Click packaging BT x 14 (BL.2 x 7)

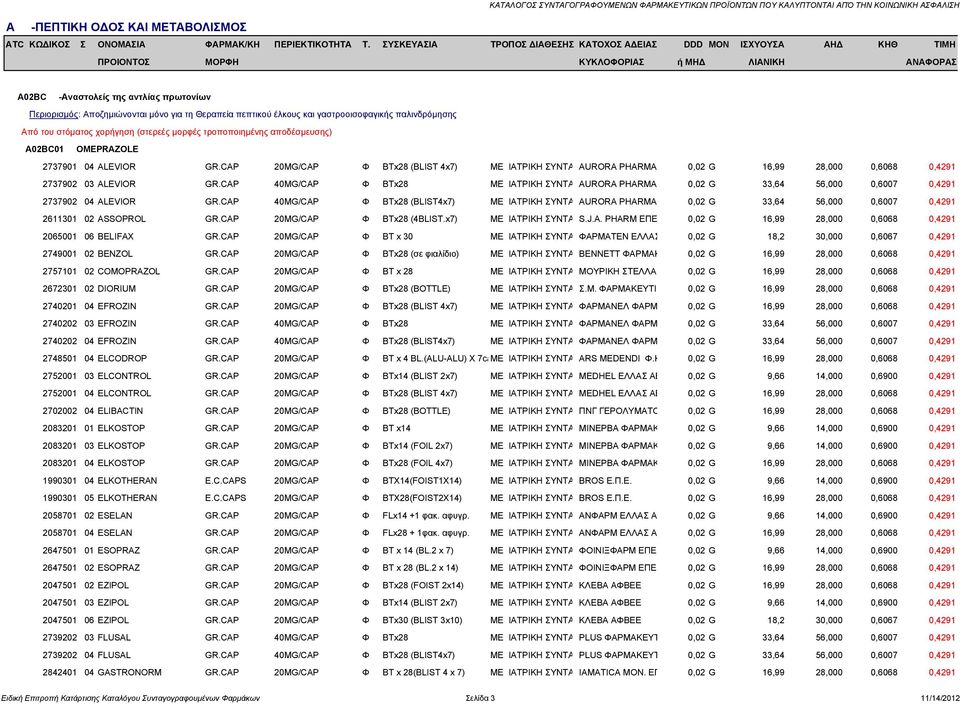(x=418, y=550)
